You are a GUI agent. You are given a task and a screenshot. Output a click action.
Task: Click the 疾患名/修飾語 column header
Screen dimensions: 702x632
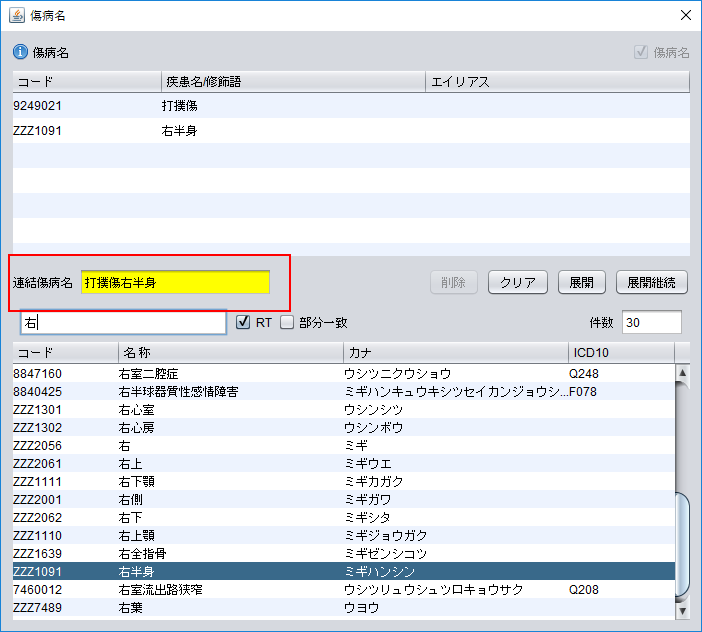pos(291,81)
